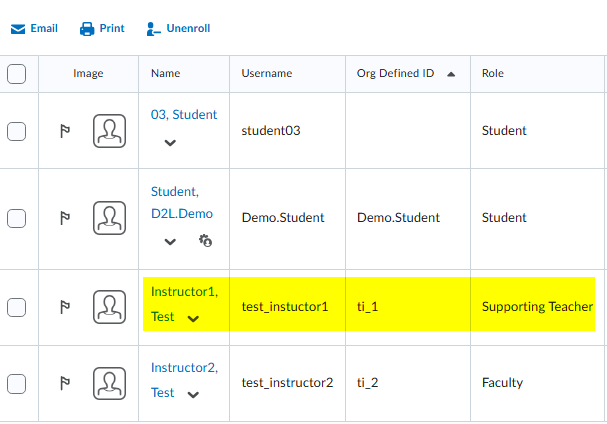Viewport: 607px width, 424px height.
Task: Toggle the select-all checkbox in header
Action: pos(16,74)
